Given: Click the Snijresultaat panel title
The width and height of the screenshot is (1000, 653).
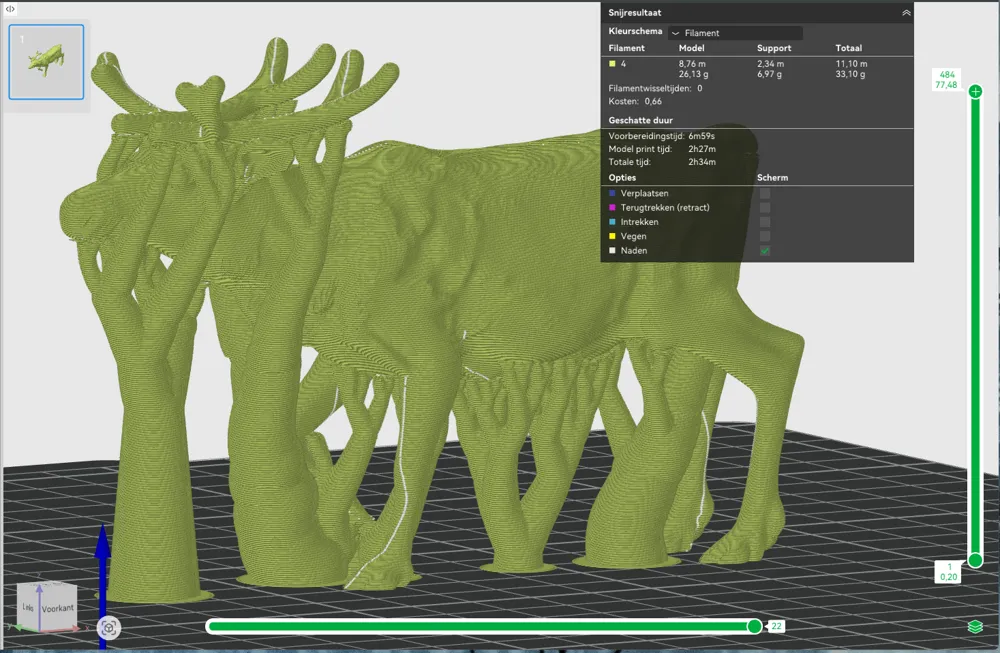Looking at the screenshot, I should point(635,13).
